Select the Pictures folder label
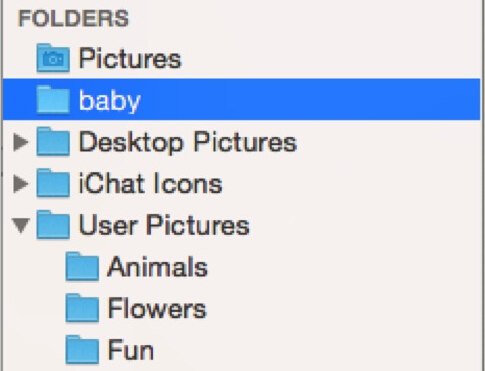Screen dimensions: 485x371 130,59
